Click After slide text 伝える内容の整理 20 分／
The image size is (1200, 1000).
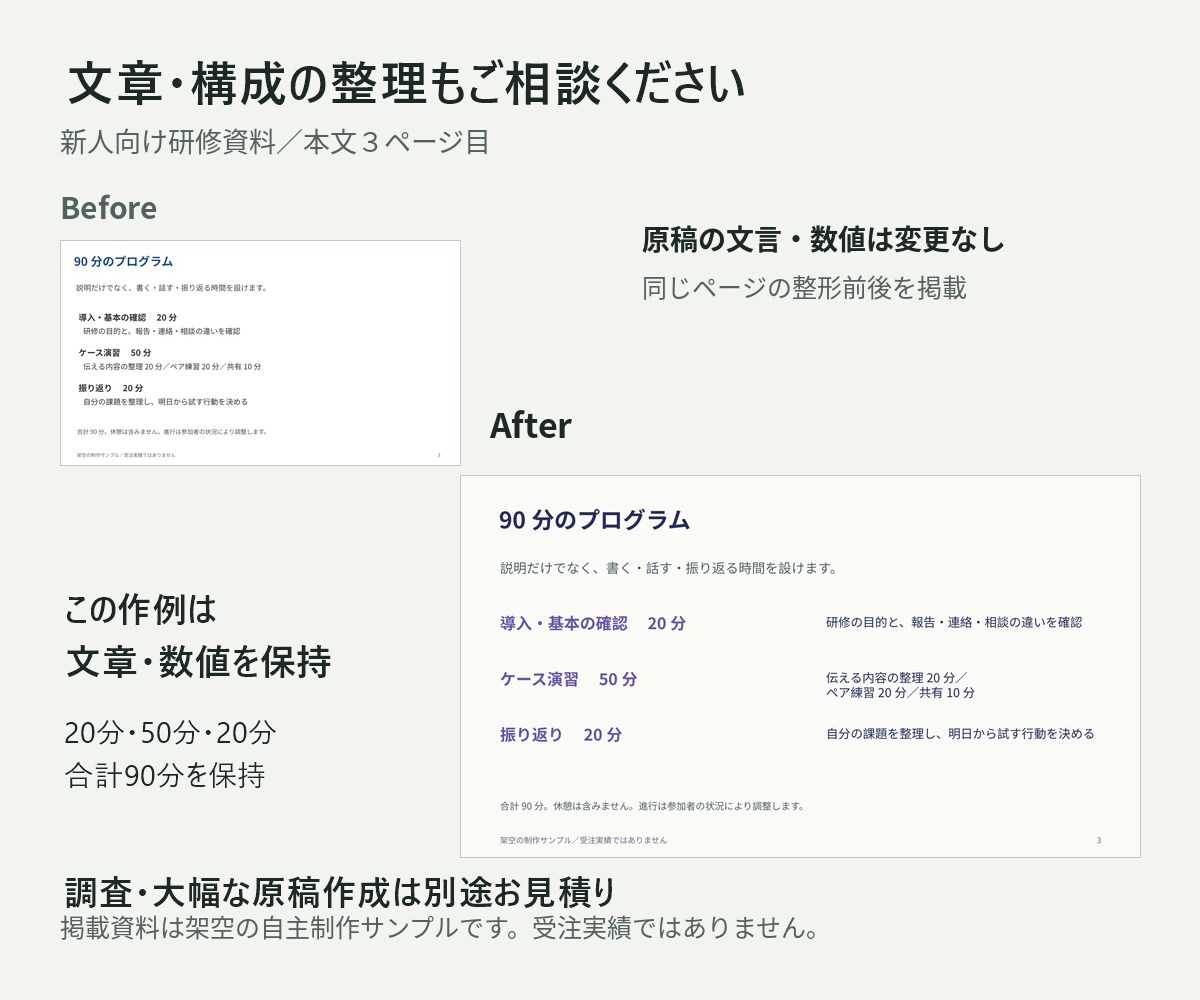pyautogui.click(x=896, y=677)
